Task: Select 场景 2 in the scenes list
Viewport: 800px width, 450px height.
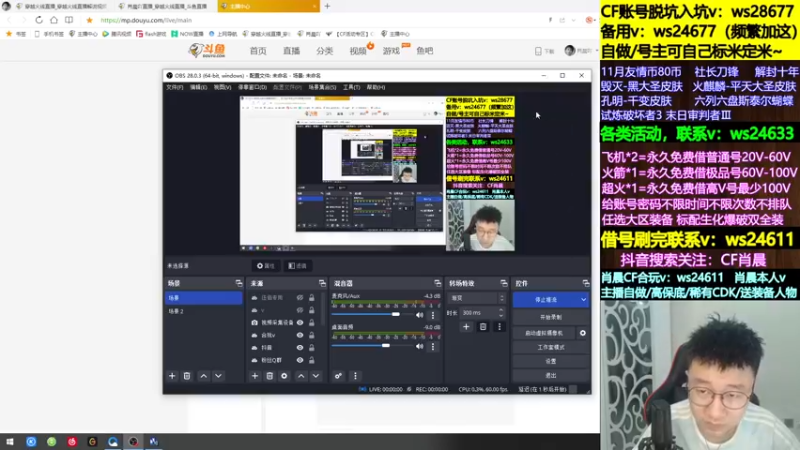Action: point(204,311)
